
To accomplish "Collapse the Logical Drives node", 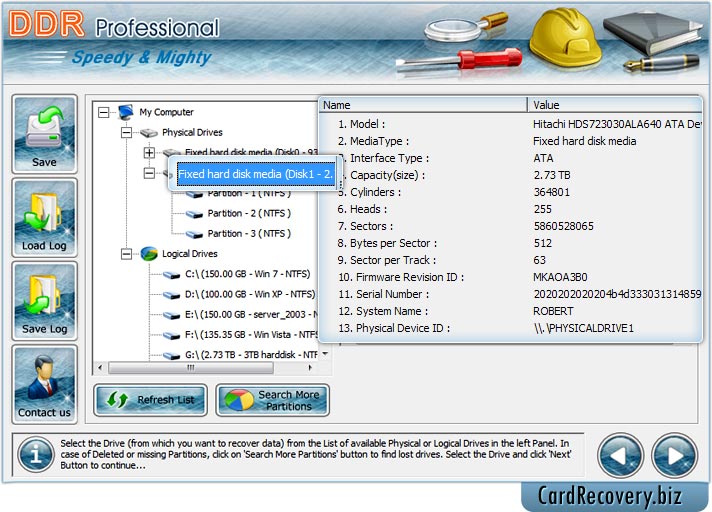I will (126, 254).
